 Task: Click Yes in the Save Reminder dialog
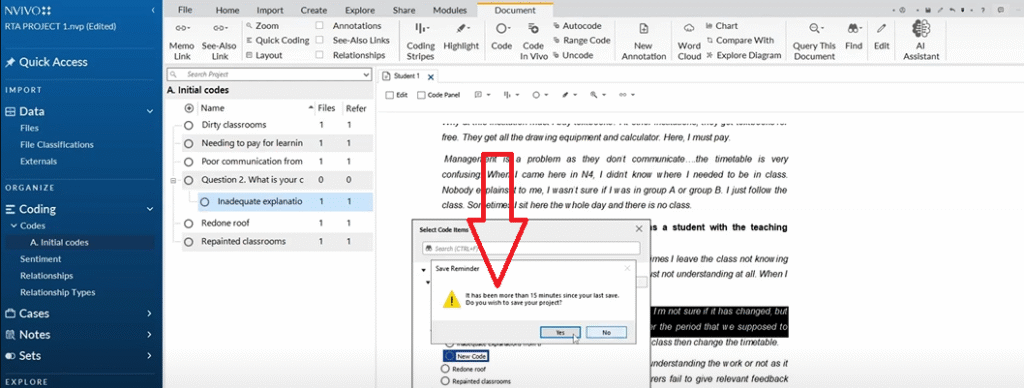pos(560,332)
